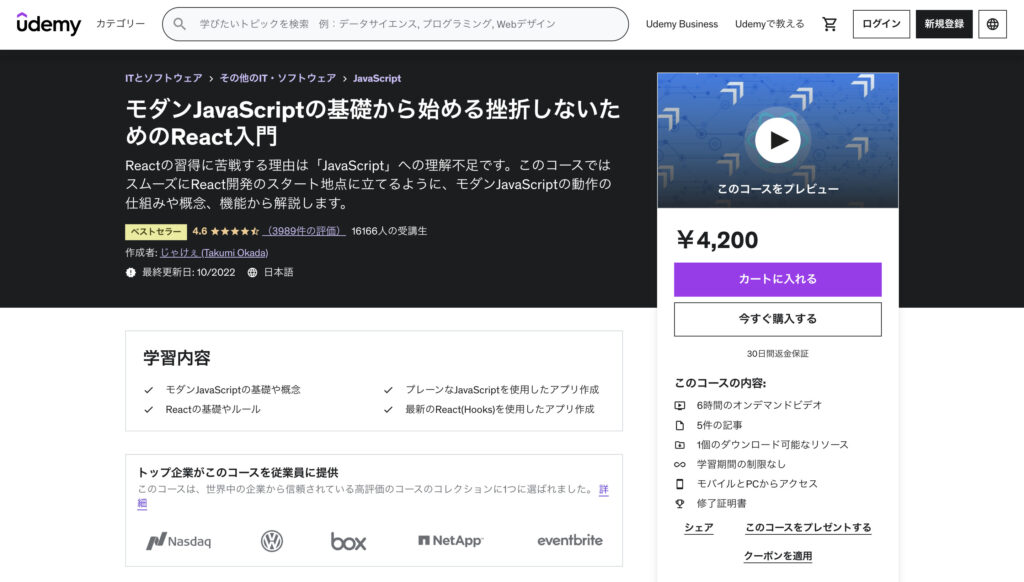Focus the course search input field

pos(395,24)
